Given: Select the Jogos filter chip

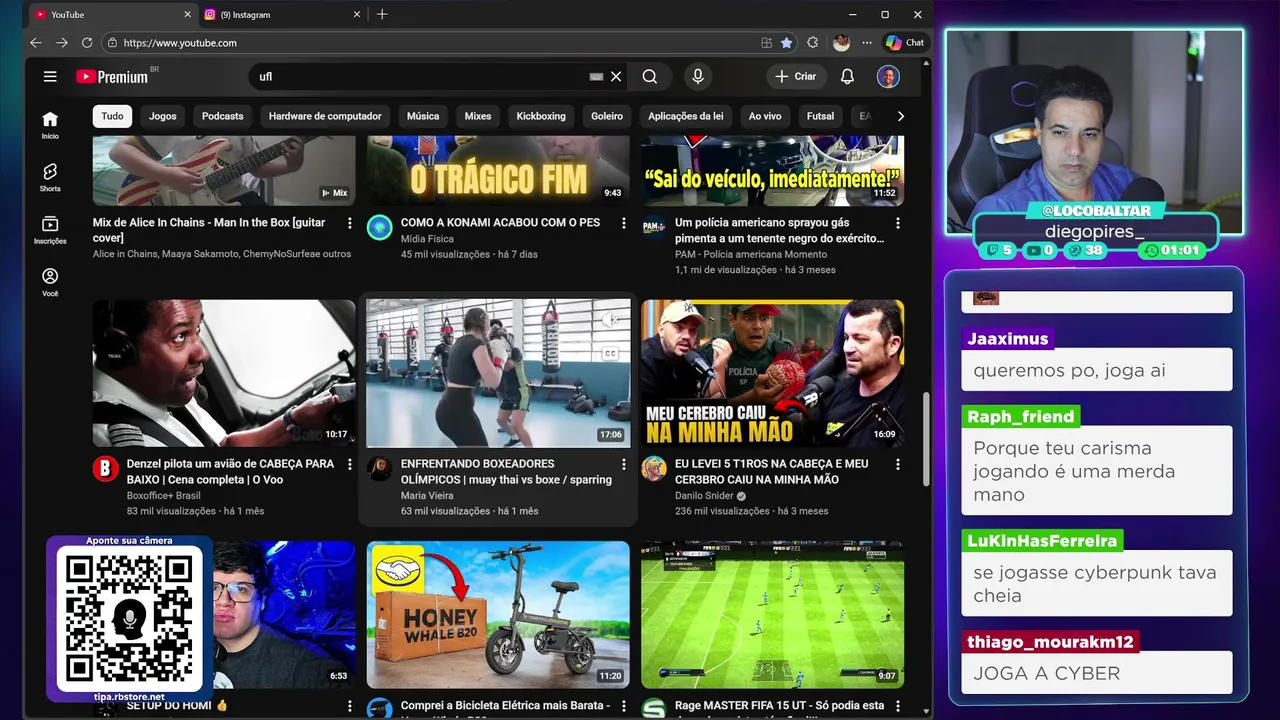Looking at the screenshot, I should [163, 116].
